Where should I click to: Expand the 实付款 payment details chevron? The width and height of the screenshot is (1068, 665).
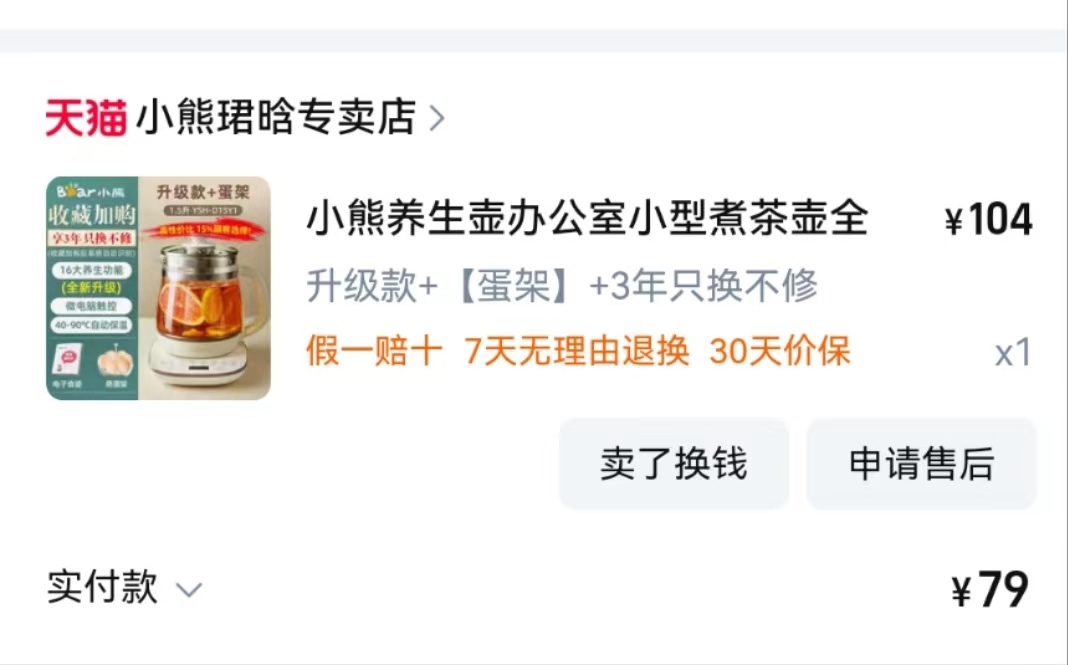click(x=189, y=589)
